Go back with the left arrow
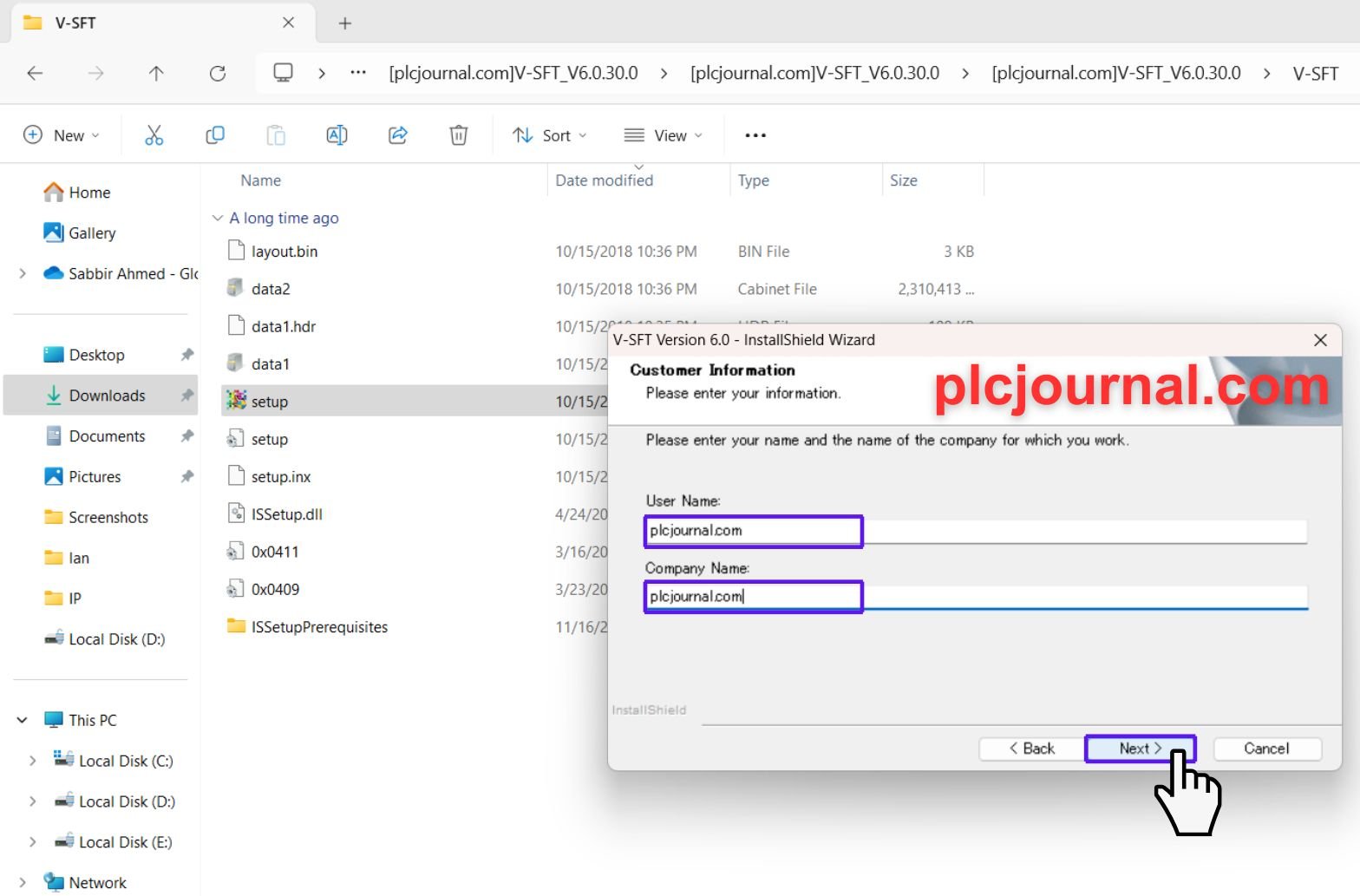This screenshot has height=896, width=1360. [35, 74]
